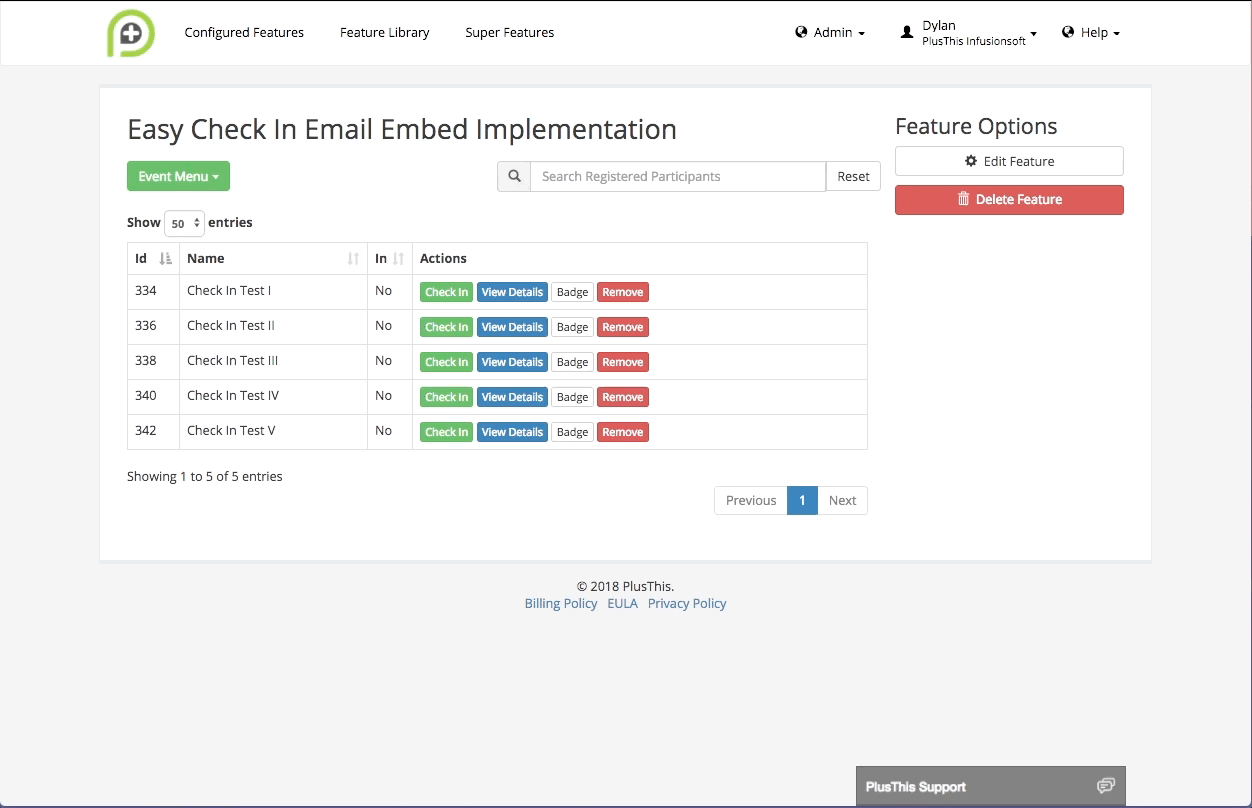This screenshot has width=1252, height=808.
Task: View details for Check In Test III
Action: pyautogui.click(x=512, y=362)
